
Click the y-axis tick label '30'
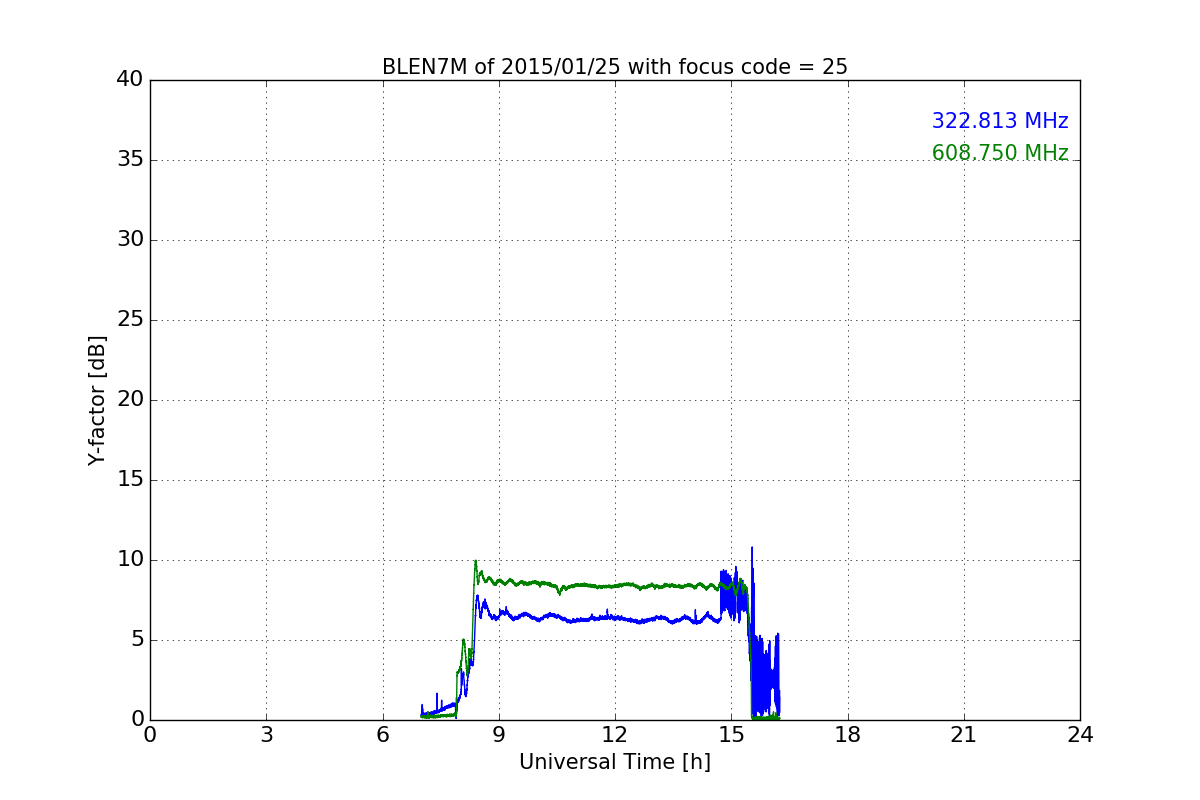[x=130, y=240]
